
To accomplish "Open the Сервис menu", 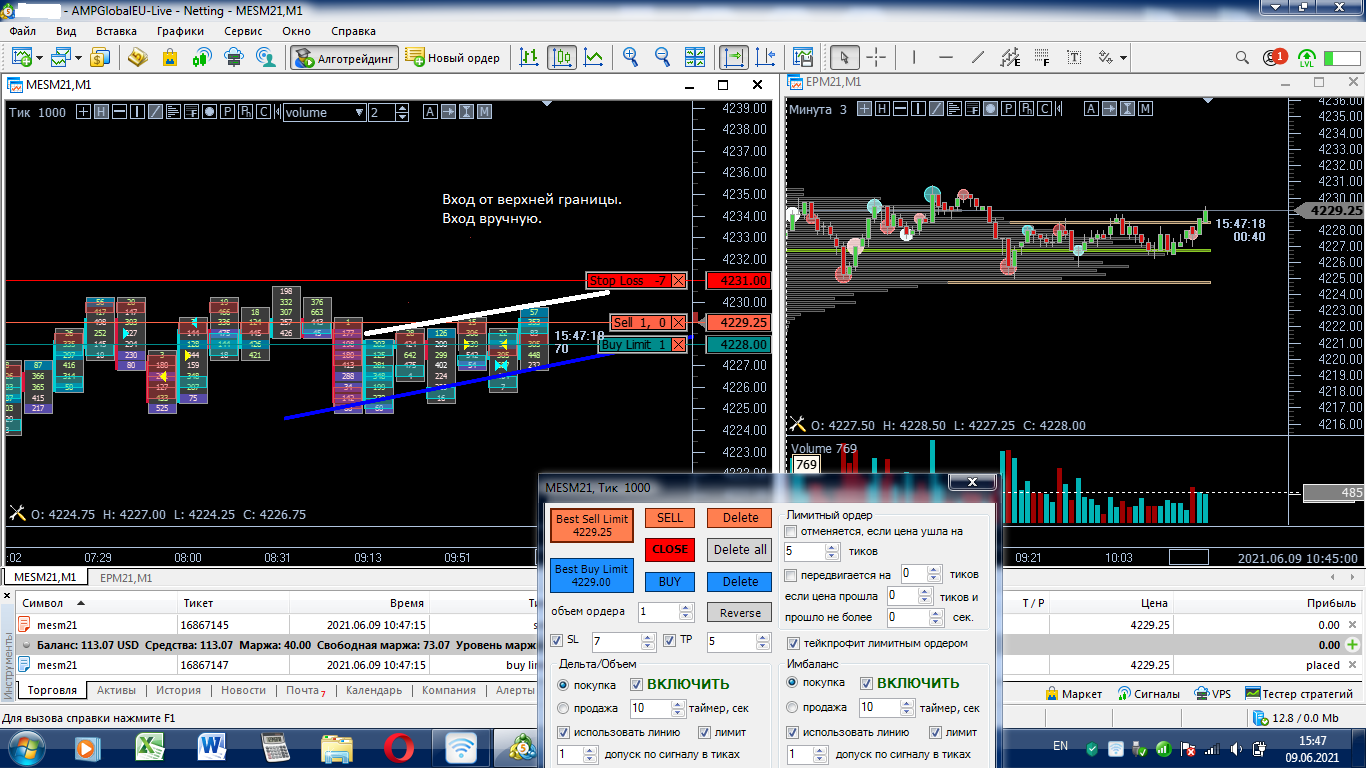I will [x=243, y=31].
